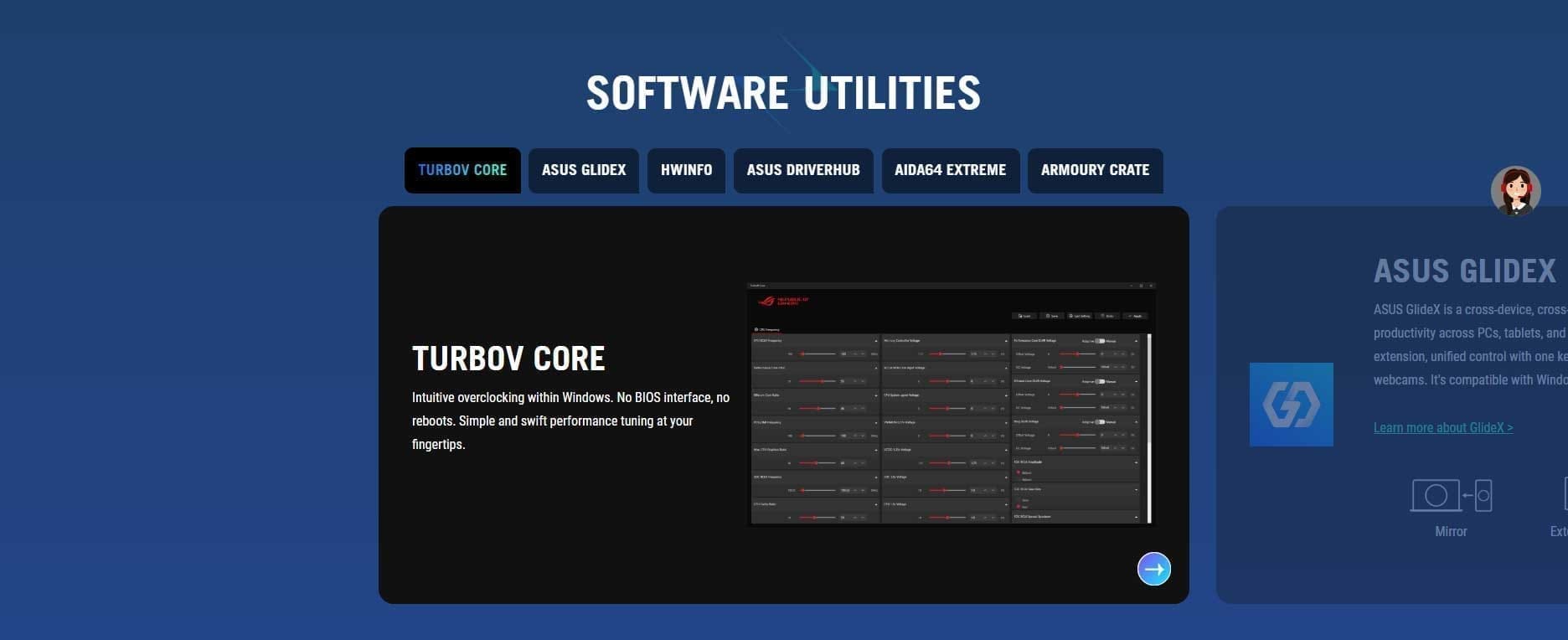
Task: Follow the Learn more about GlideX link
Action: click(1442, 428)
